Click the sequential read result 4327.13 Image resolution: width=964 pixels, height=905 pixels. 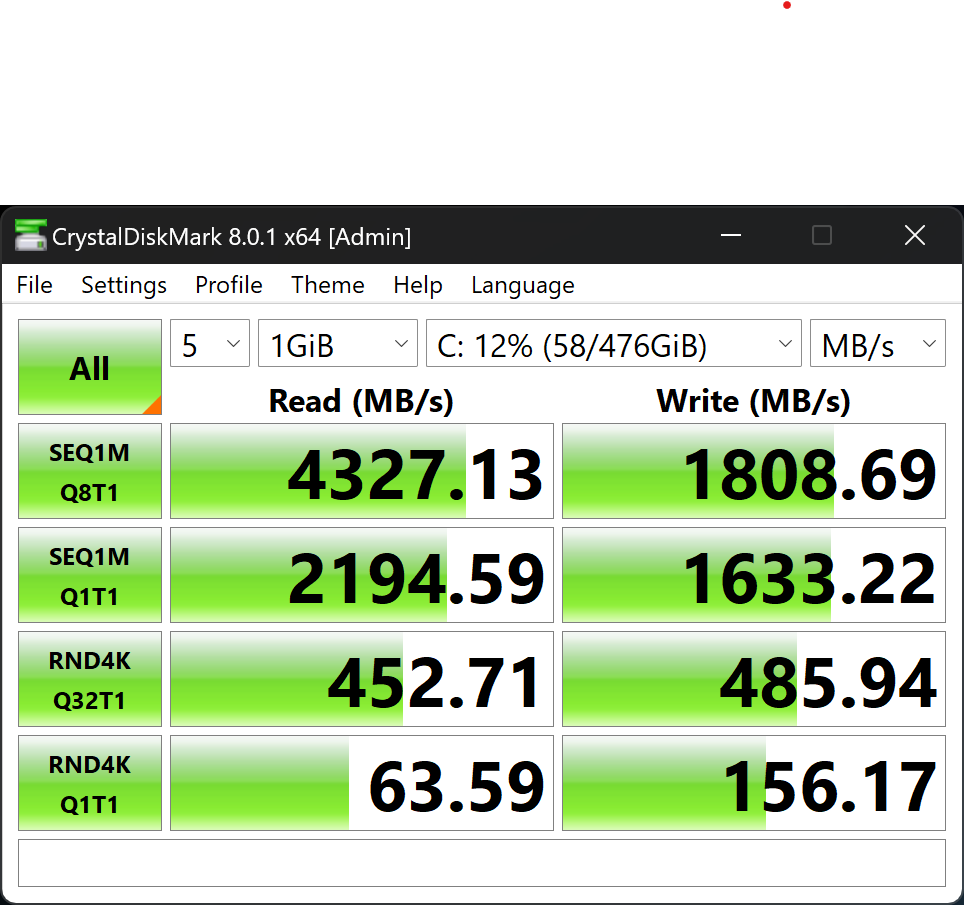point(362,471)
